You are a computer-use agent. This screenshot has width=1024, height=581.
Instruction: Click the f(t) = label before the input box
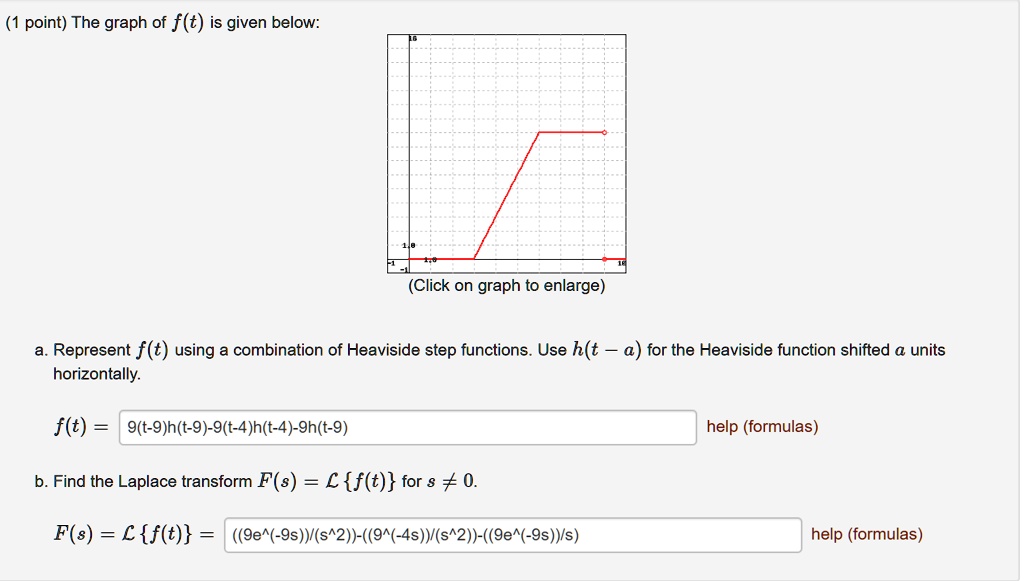78,426
